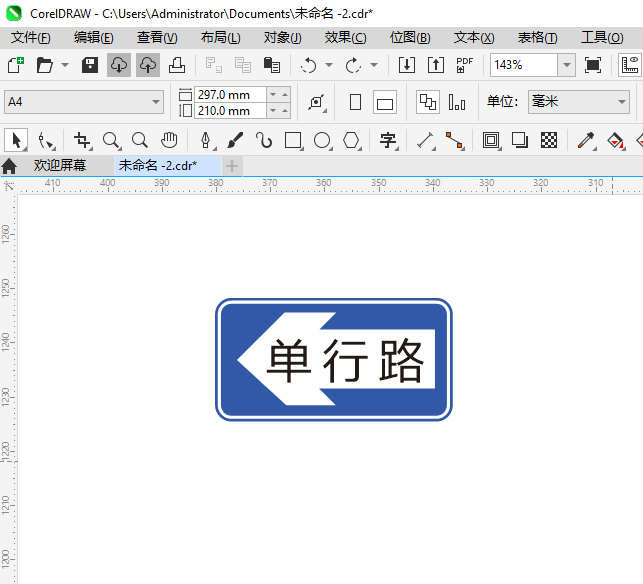
Task: Click the auto-fit page icon
Action: [x=317, y=102]
